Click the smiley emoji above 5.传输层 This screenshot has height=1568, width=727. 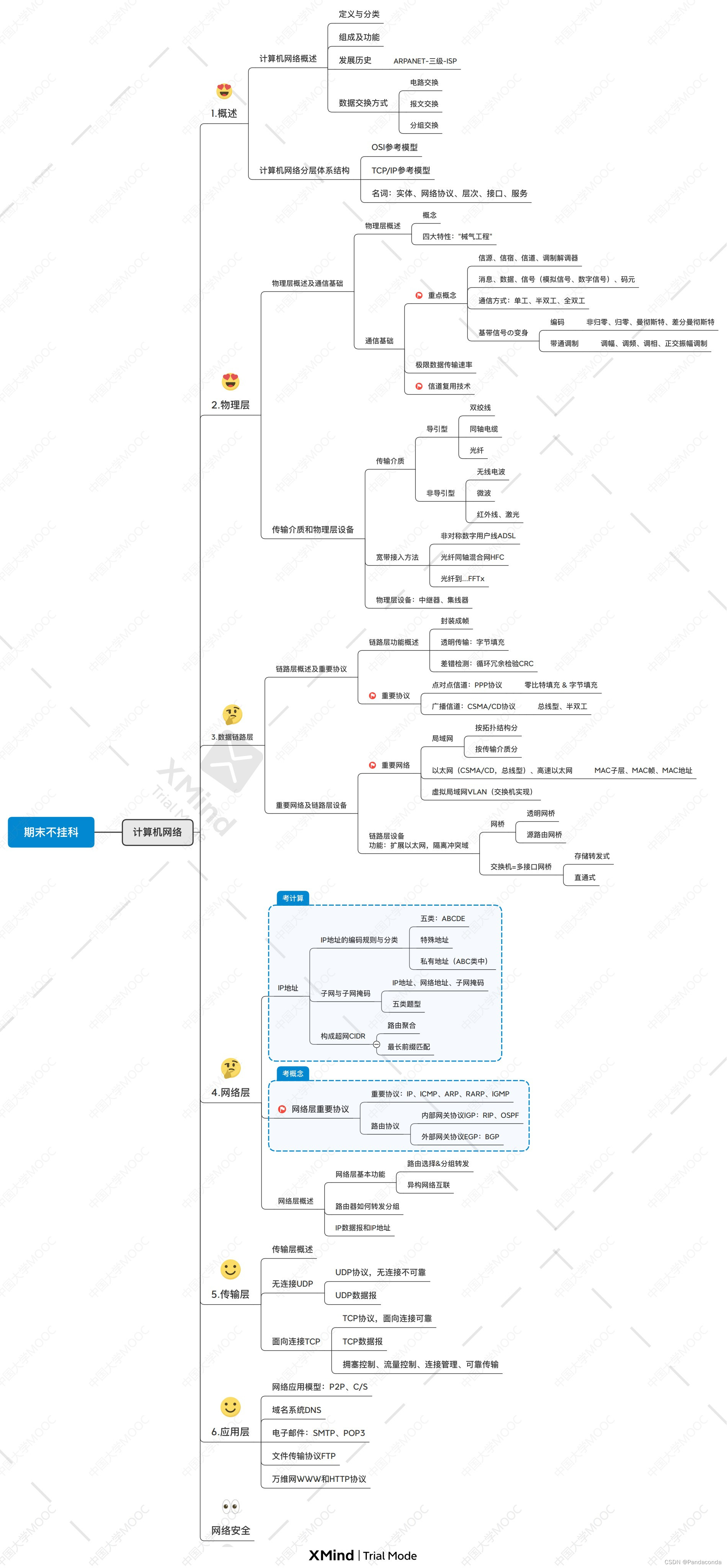click(230, 1269)
